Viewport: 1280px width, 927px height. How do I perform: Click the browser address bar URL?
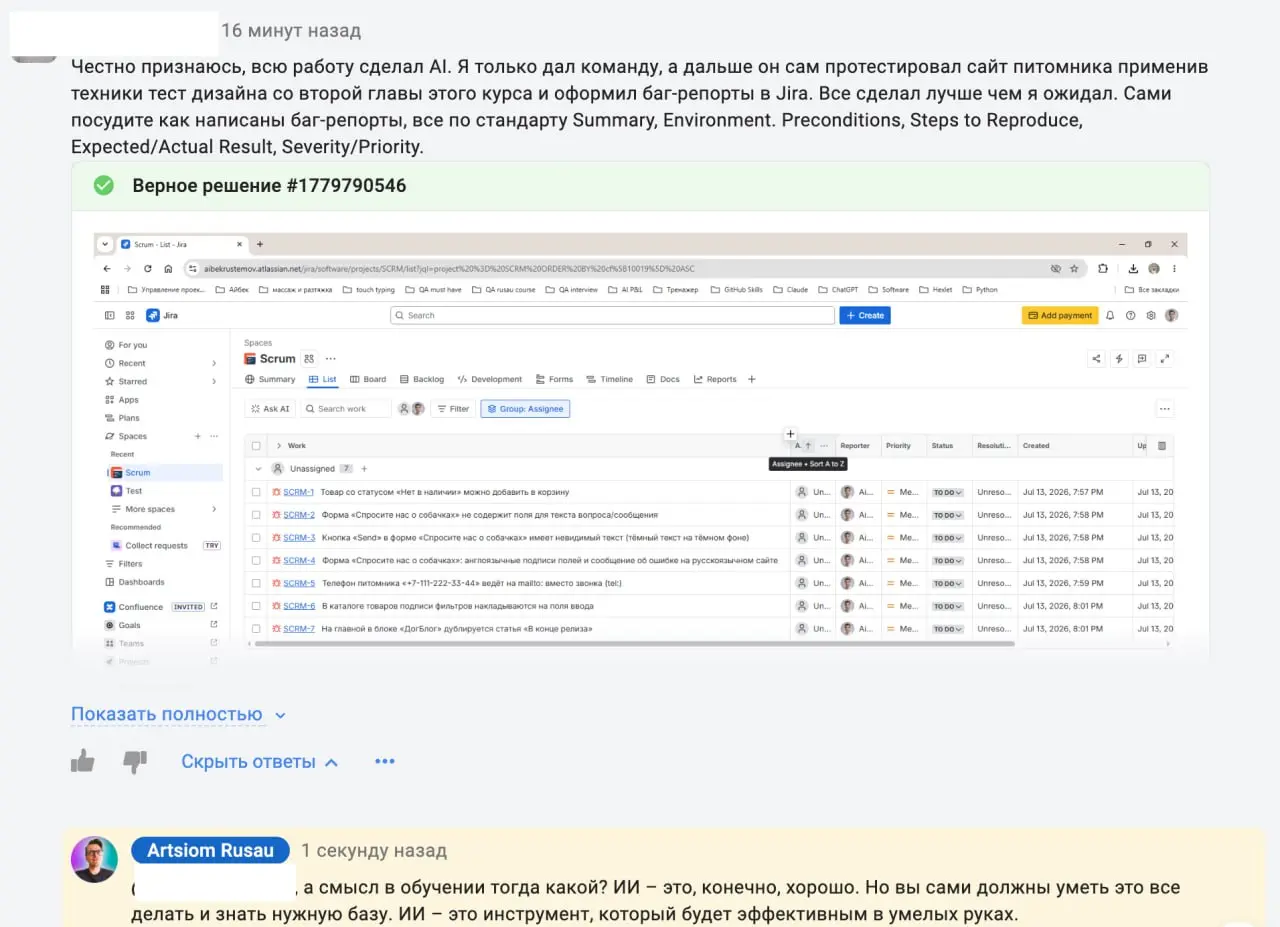449,268
